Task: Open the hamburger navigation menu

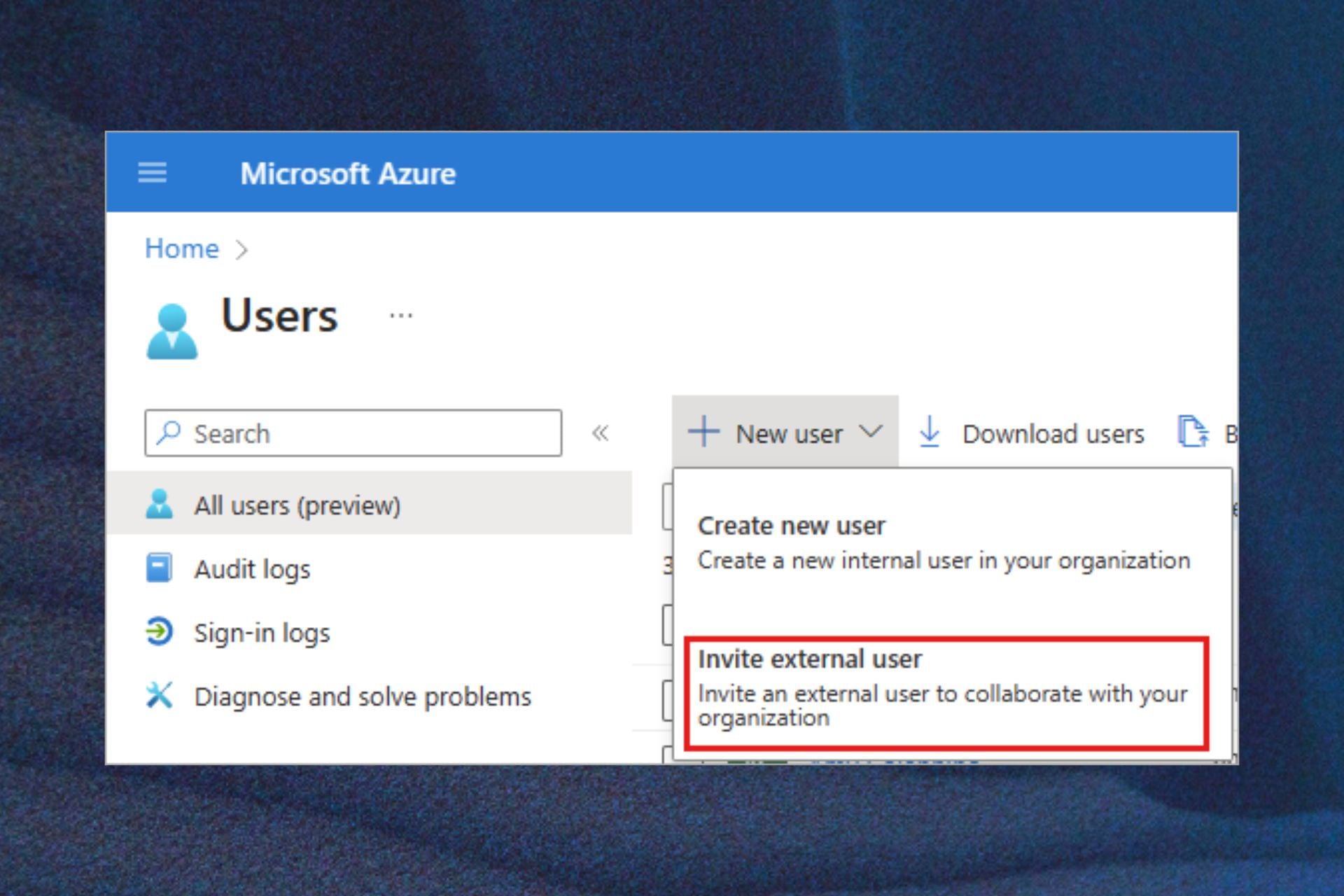Action: 151,174
